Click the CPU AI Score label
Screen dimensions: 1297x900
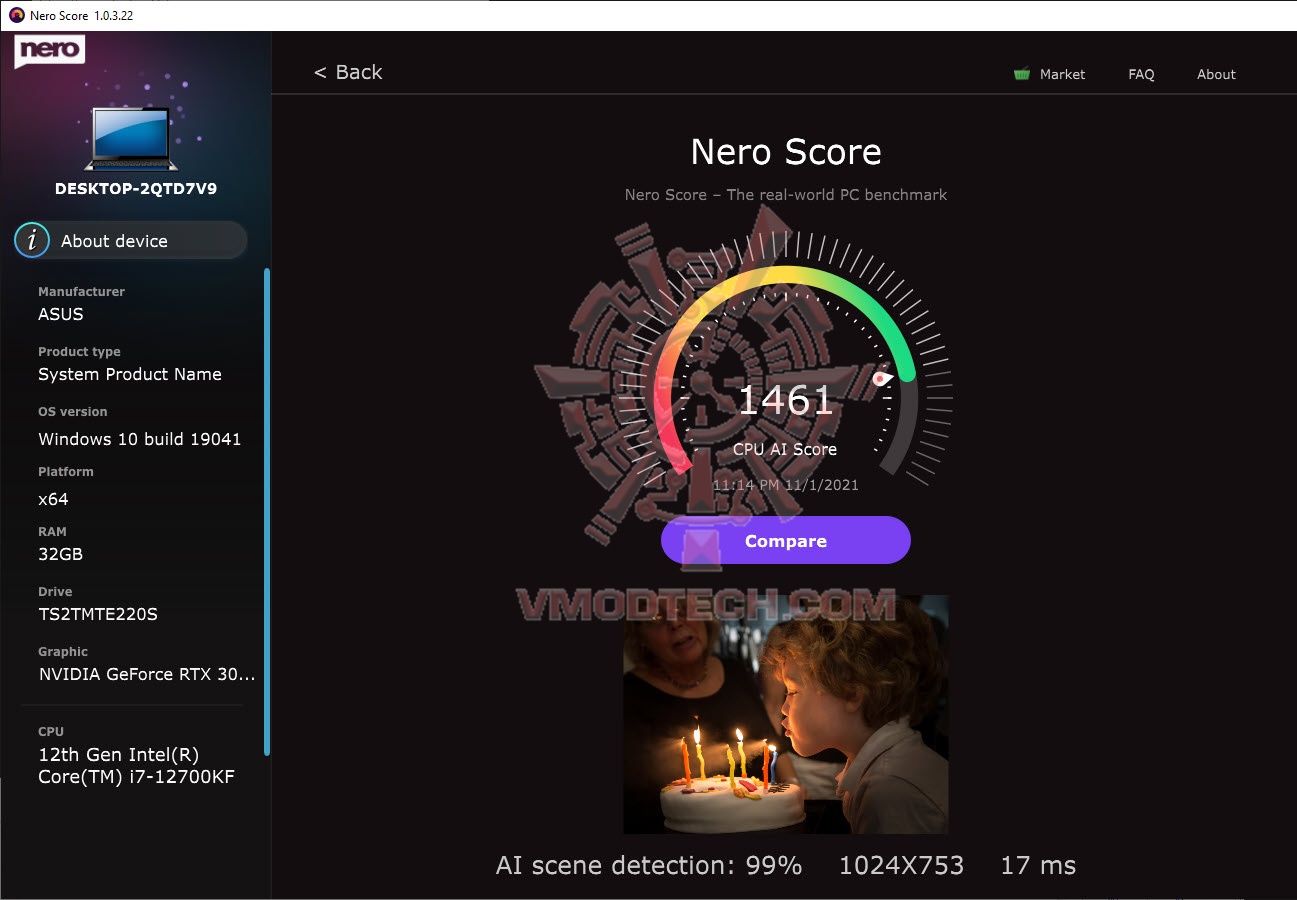[785, 449]
